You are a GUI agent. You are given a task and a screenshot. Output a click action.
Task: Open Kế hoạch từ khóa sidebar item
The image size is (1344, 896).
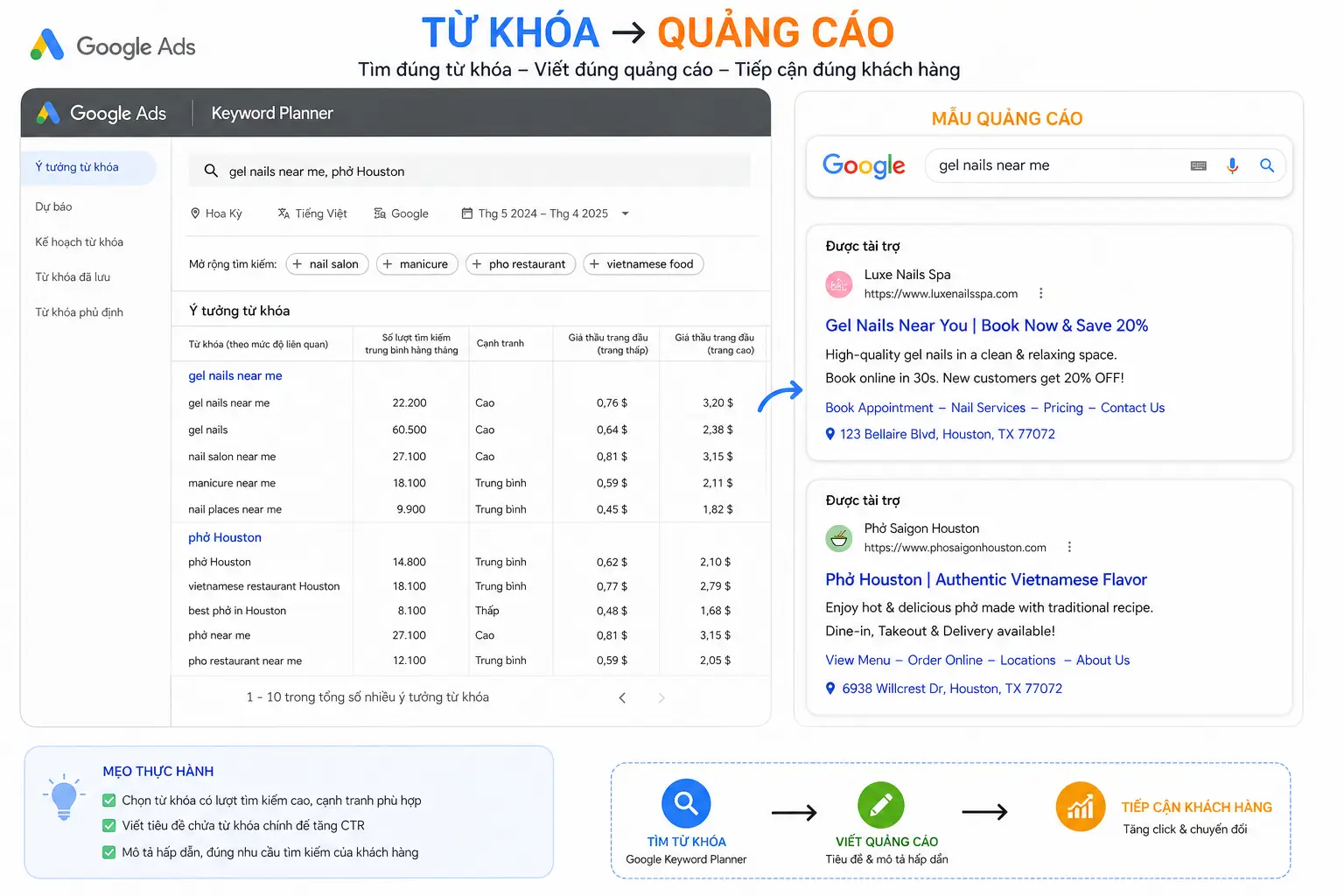point(79,241)
